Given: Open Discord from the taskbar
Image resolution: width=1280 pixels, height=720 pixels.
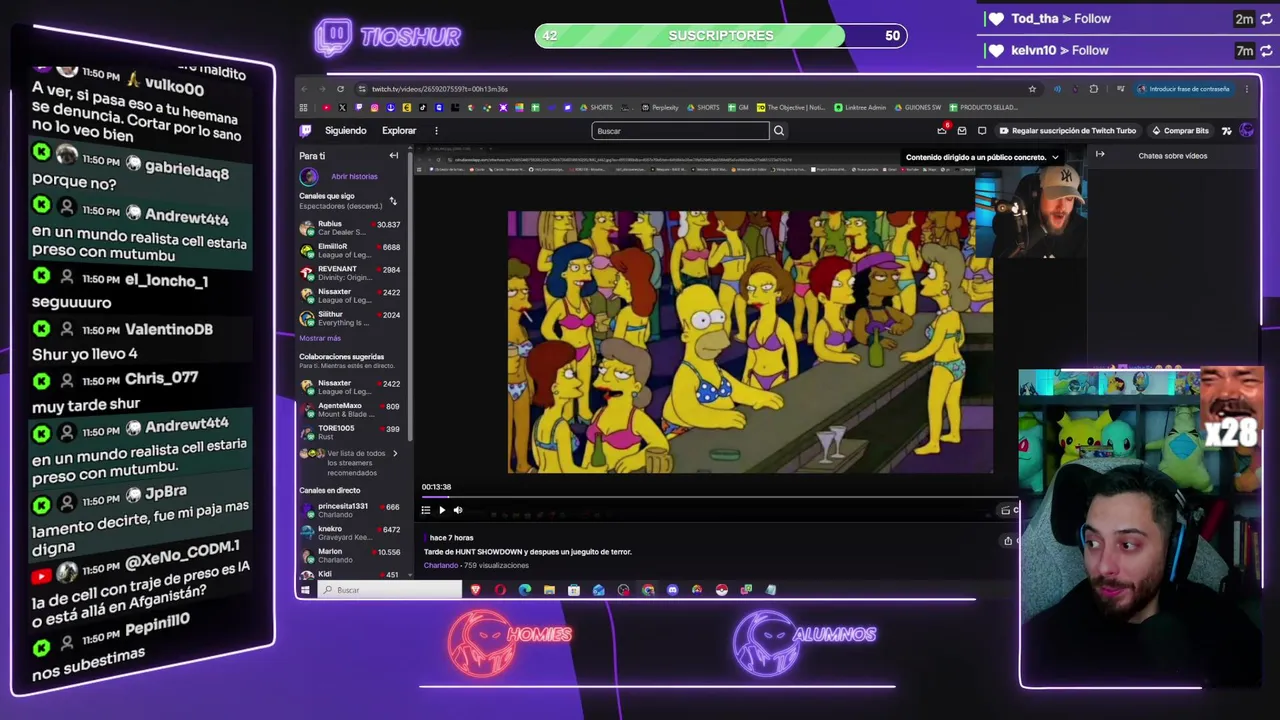Looking at the screenshot, I should tap(672, 590).
